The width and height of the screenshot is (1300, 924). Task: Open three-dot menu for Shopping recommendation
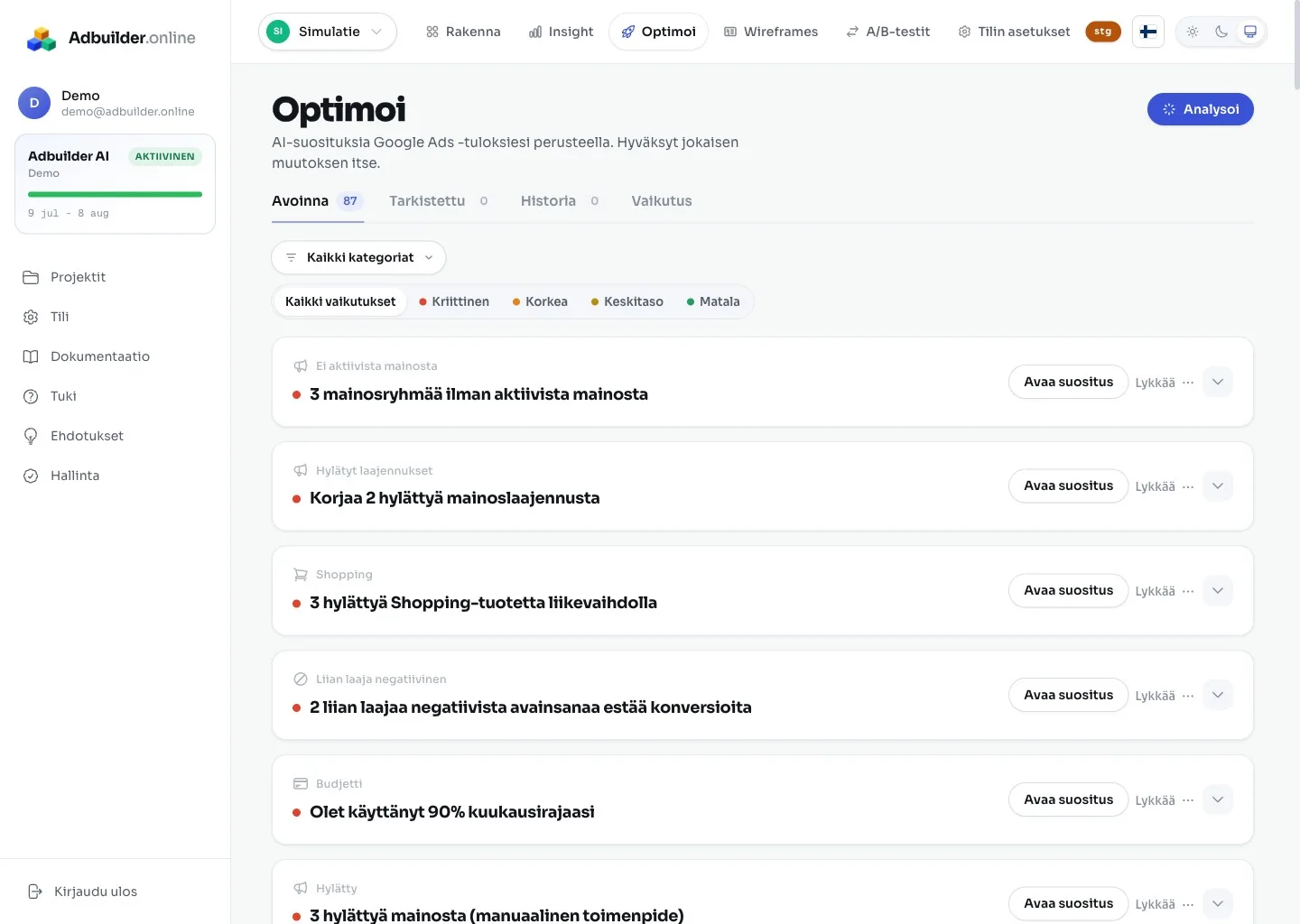coord(1188,591)
